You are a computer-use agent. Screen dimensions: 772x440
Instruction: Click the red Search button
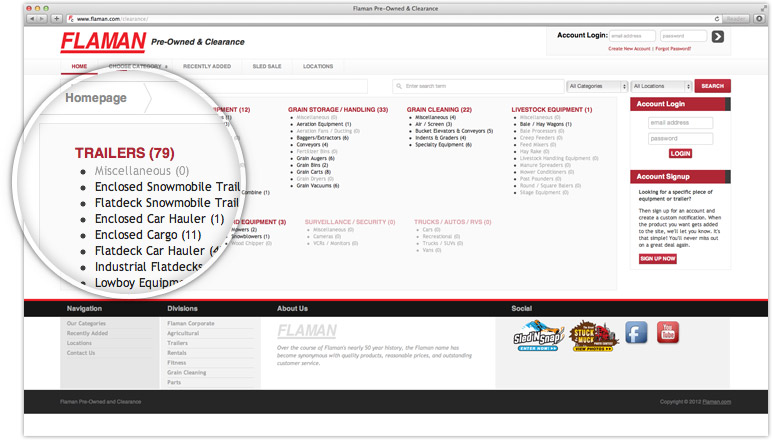pos(712,86)
